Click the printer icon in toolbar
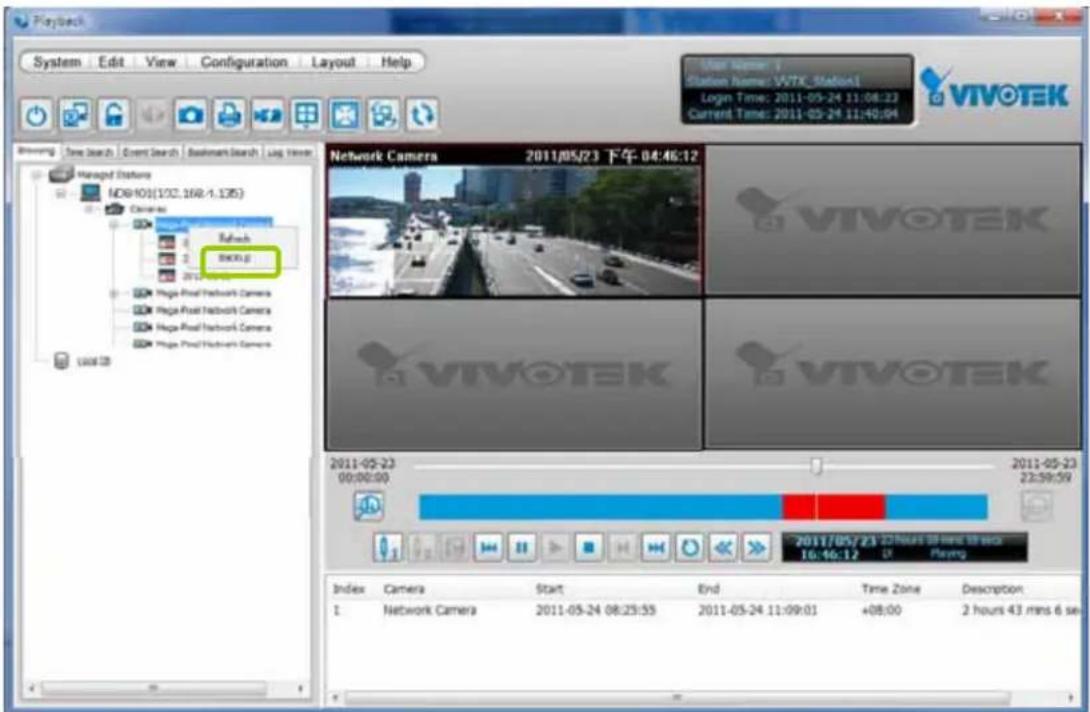Image resolution: width=1090 pixels, height=712 pixels. pyautogui.click(x=229, y=115)
